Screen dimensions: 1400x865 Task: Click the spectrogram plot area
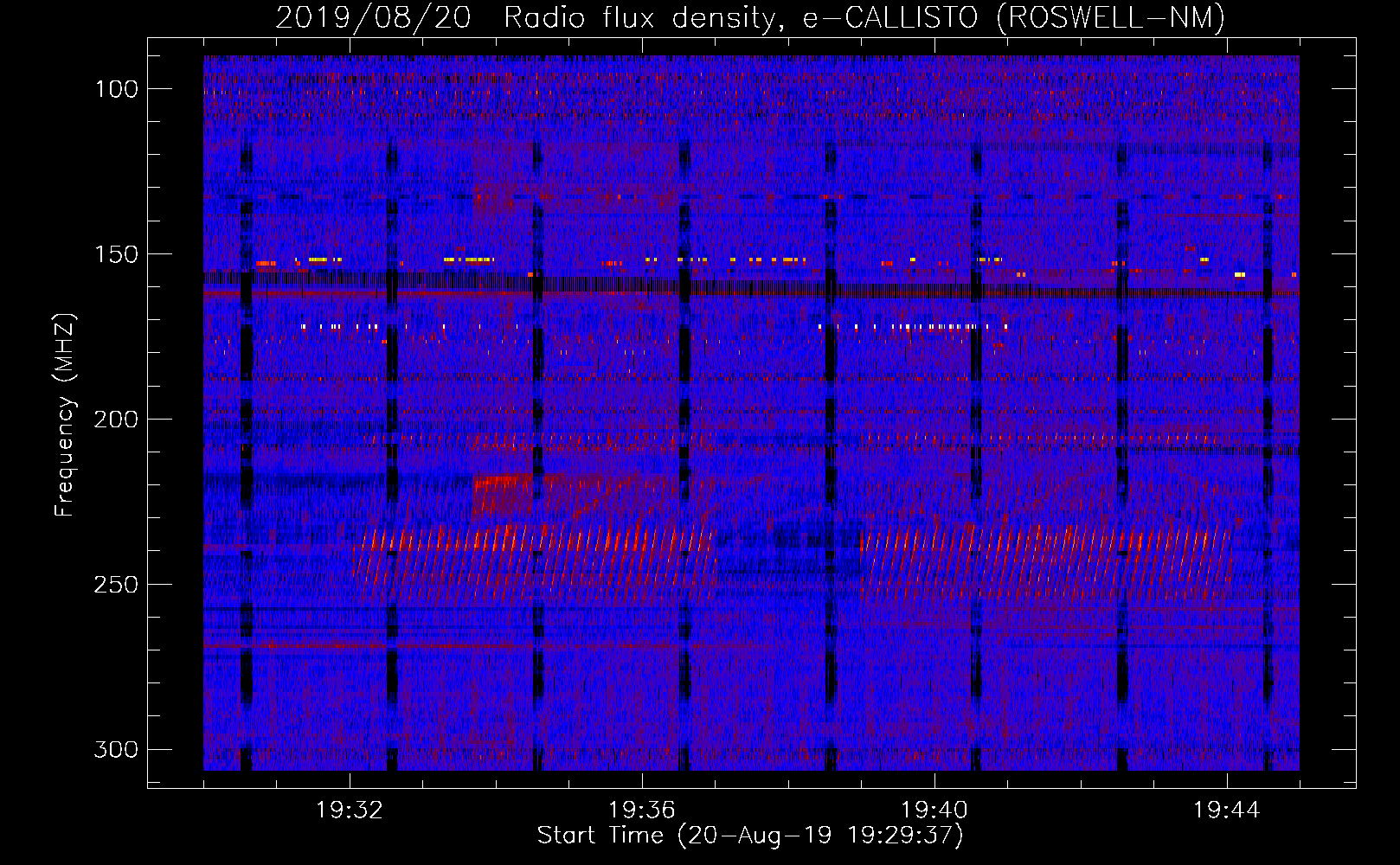point(751,413)
